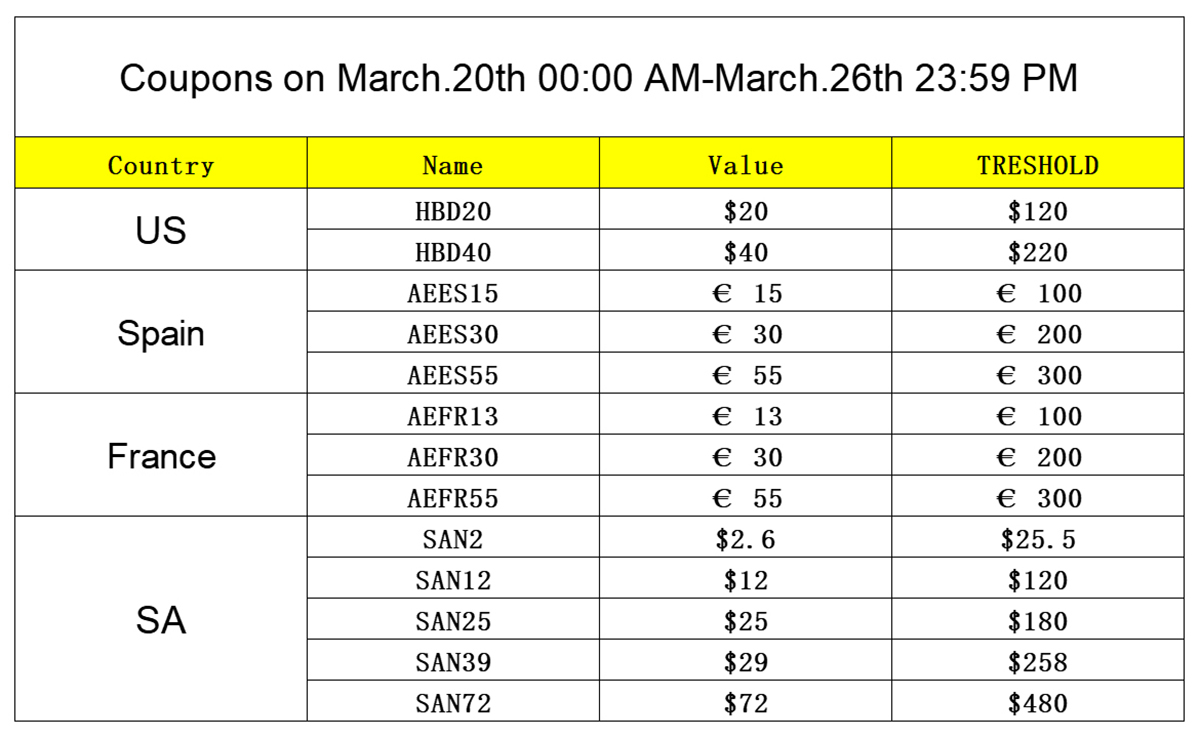Select the SAN72 coupon code
The image size is (1200, 738).
pyautogui.click(x=453, y=703)
